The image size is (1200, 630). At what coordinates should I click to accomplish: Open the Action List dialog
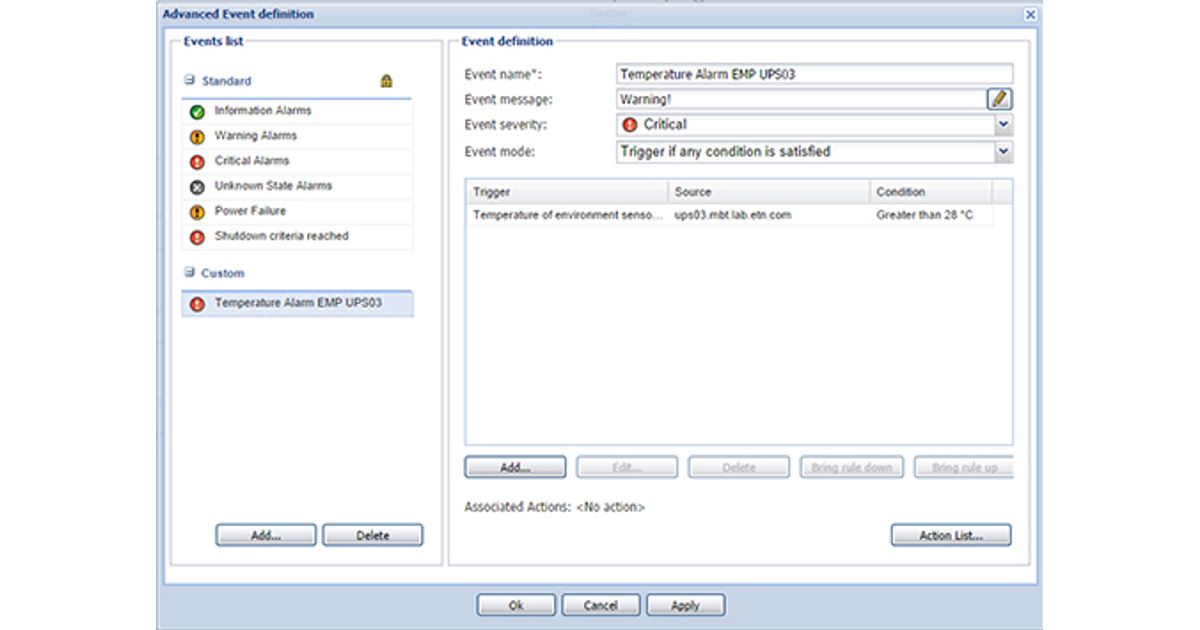[x=950, y=536]
